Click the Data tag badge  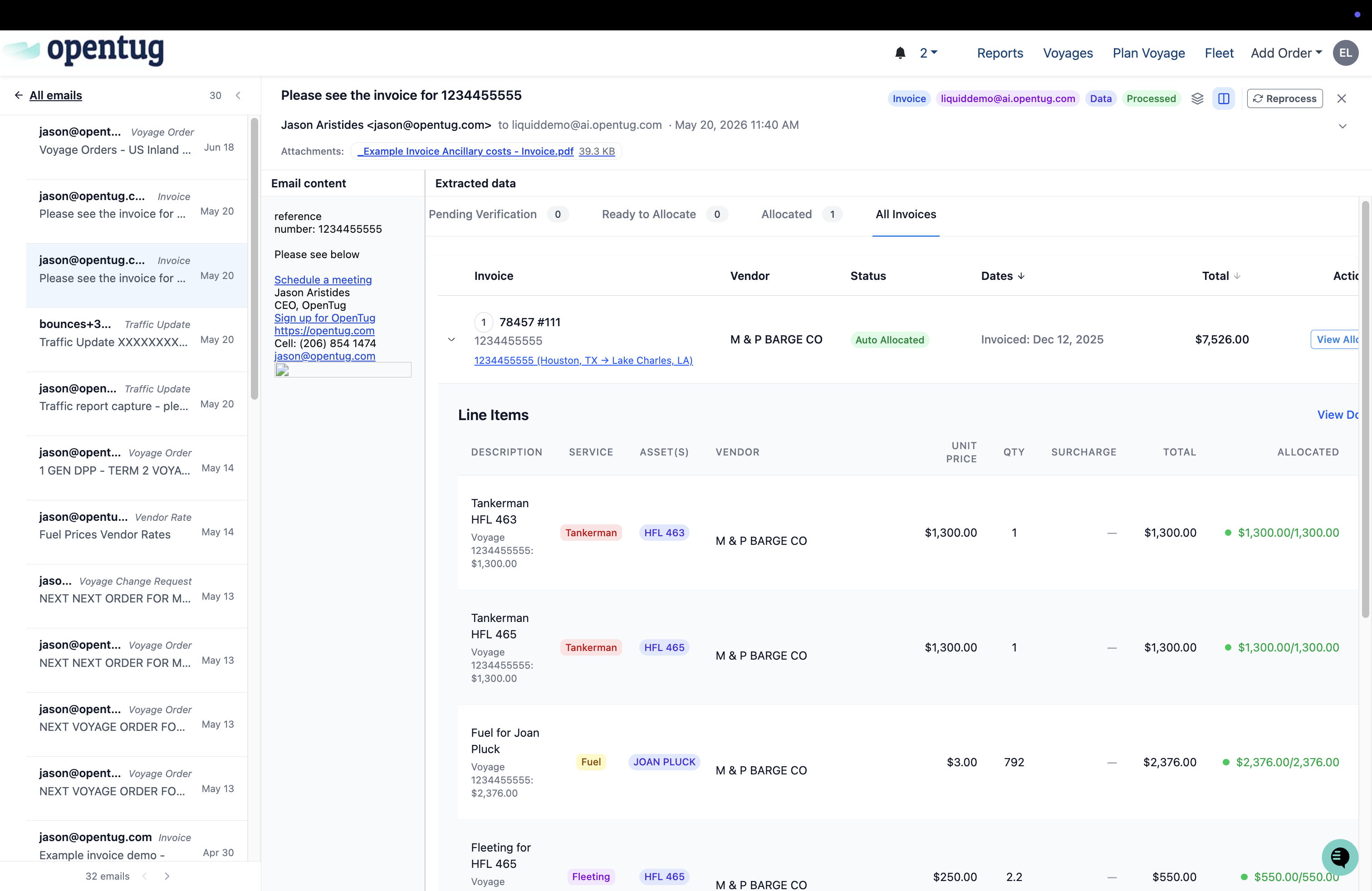pyautogui.click(x=1101, y=98)
